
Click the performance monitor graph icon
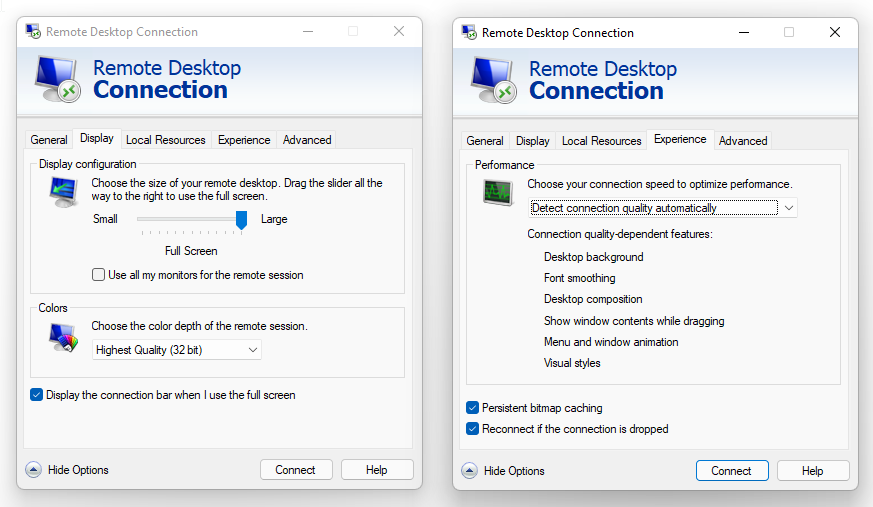497,193
